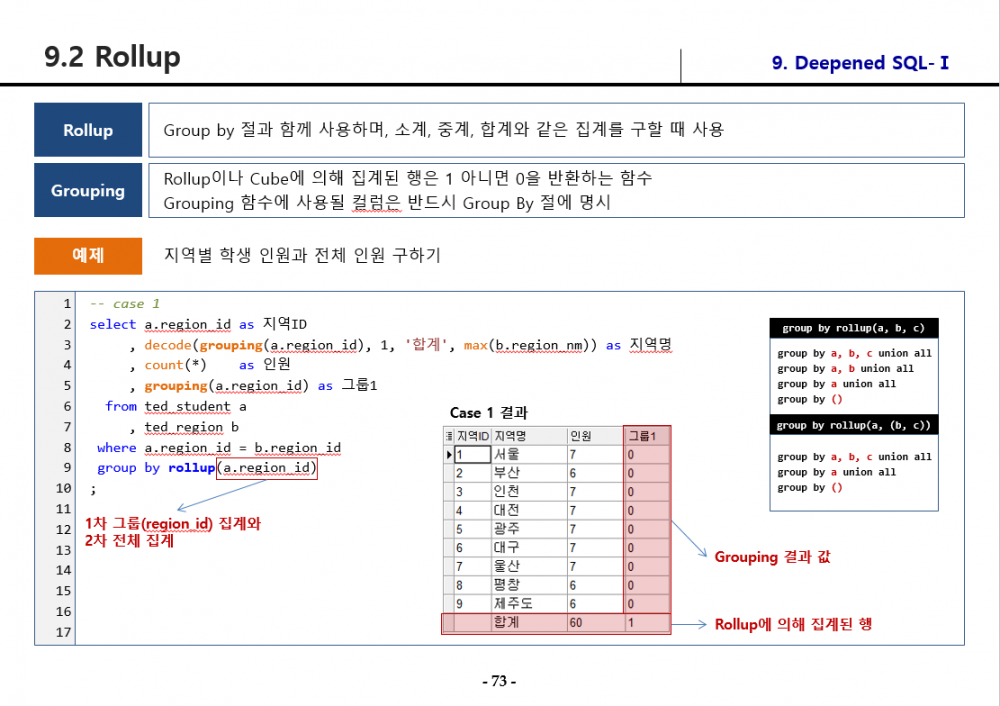The height and width of the screenshot is (706, 1000).
Task: Click "ted_region b" on code line 7
Action: tap(191, 427)
